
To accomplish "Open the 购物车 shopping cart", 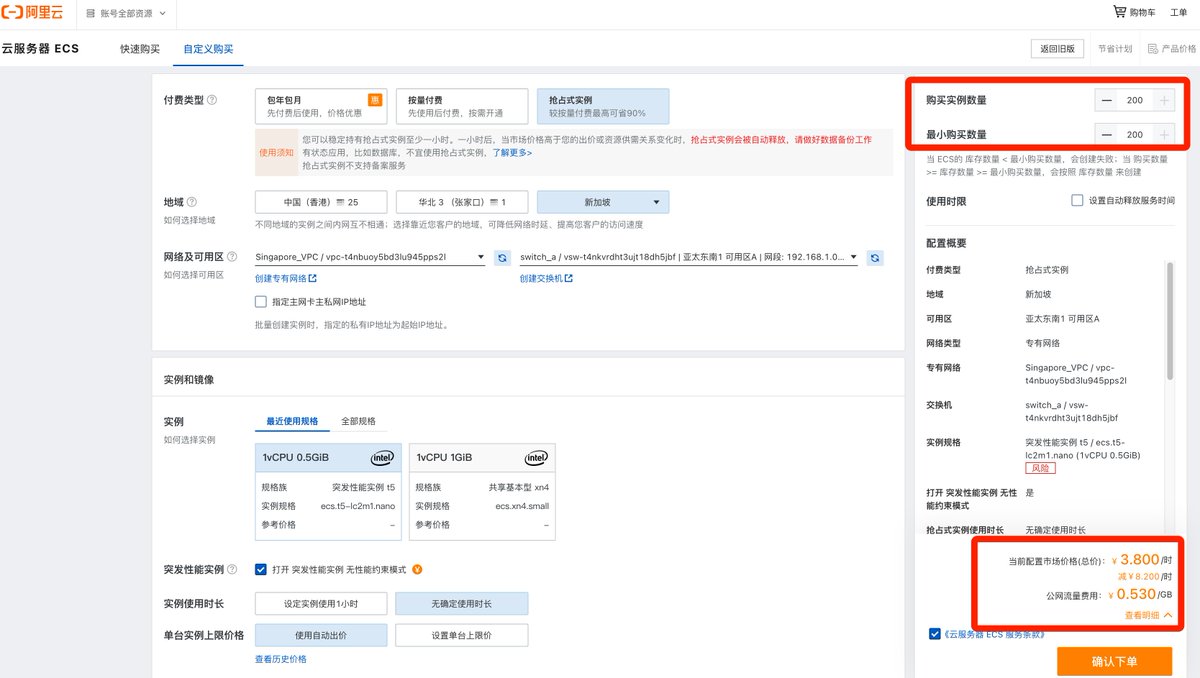I will pyautogui.click(x=1135, y=12).
